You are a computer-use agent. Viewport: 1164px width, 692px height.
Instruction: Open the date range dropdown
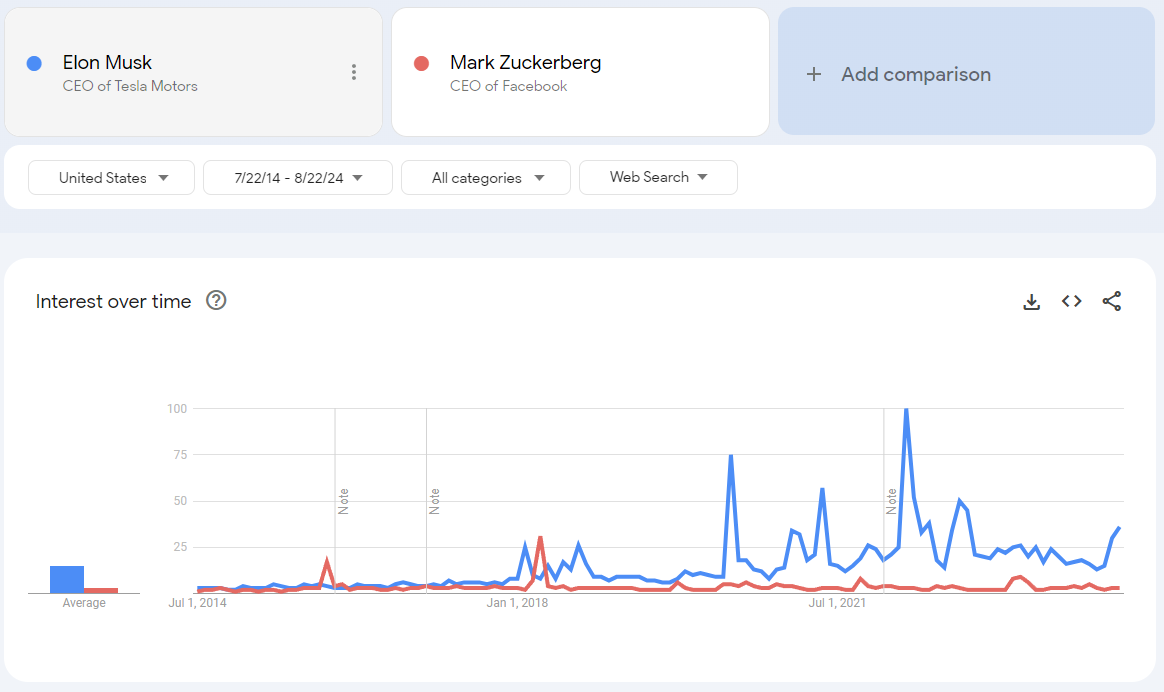[x=298, y=178]
